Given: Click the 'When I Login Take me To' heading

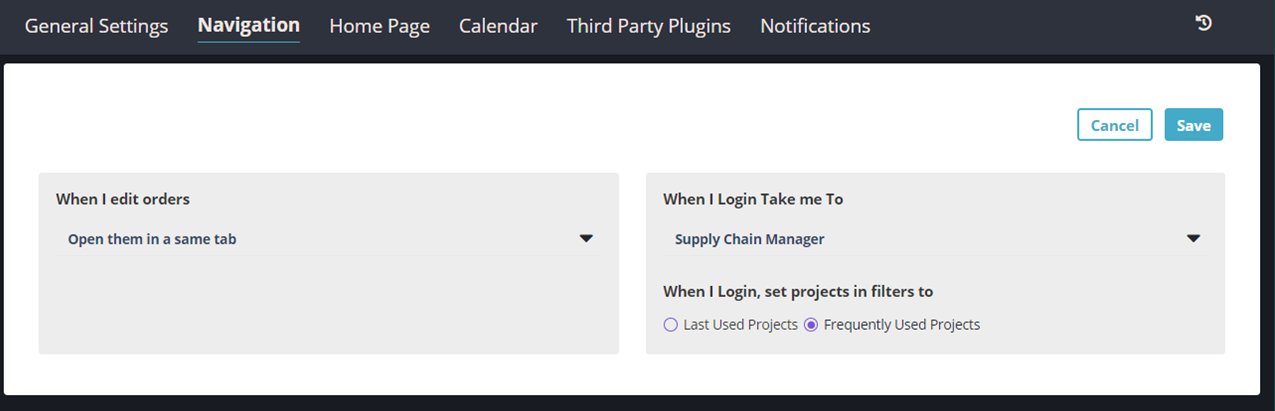Looking at the screenshot, I should (753, 199).
